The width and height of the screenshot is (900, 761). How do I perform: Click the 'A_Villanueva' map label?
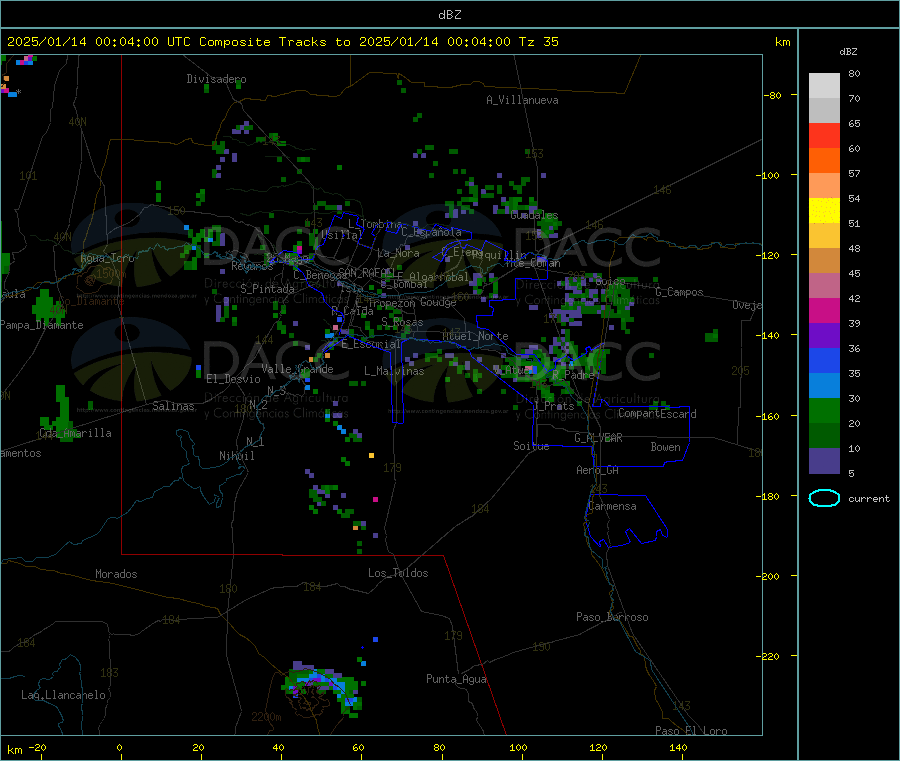(x=522, y=100)
